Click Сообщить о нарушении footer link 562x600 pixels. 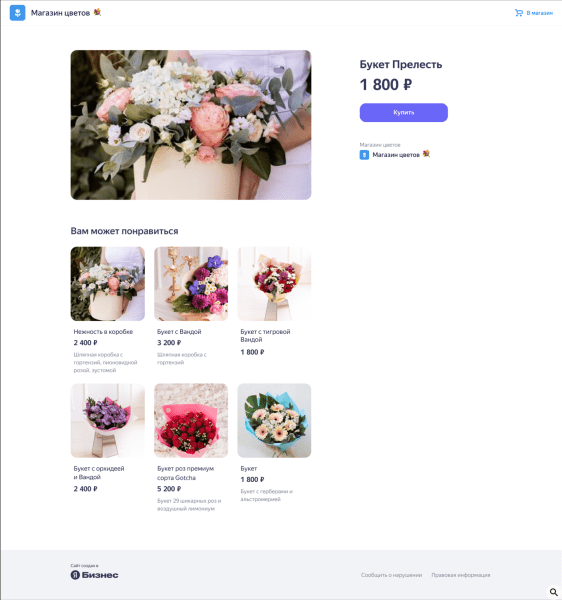[391, 575]
